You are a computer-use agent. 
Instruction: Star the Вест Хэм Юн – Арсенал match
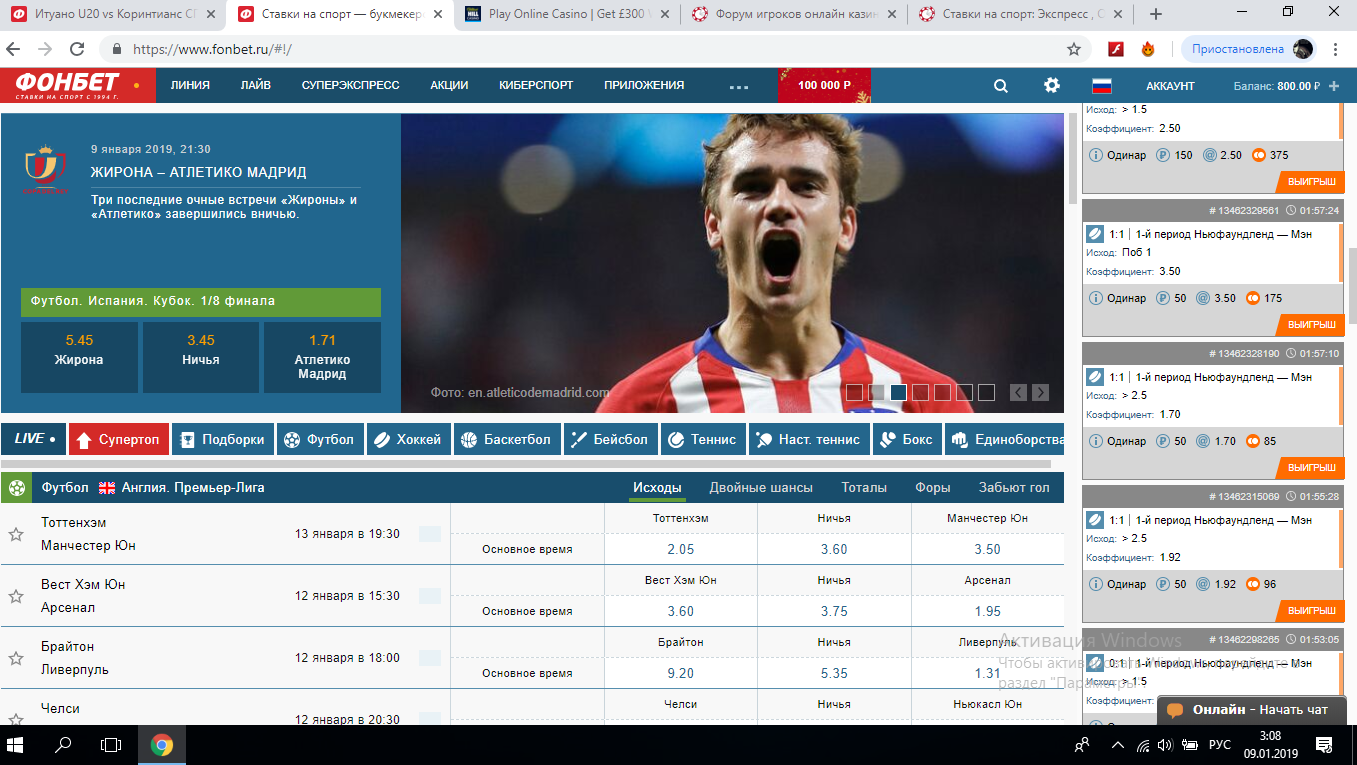16,596
